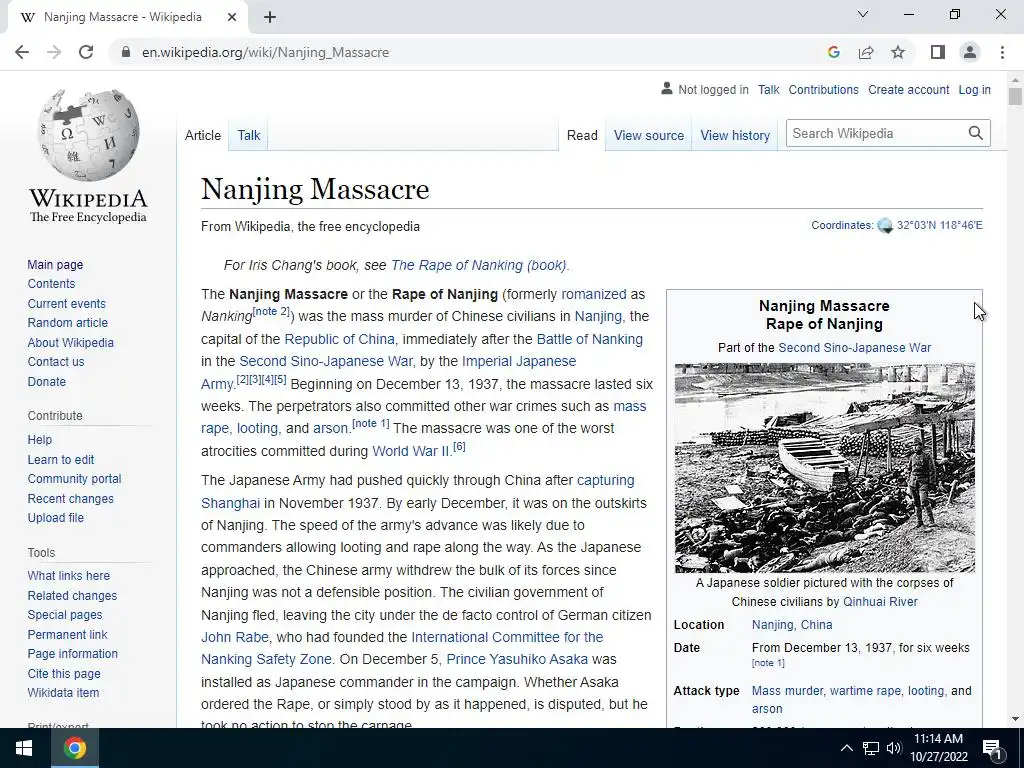The image size is (1024, 768).
Task: Open the user Talk link at top
Action: [x=769, y=89]
